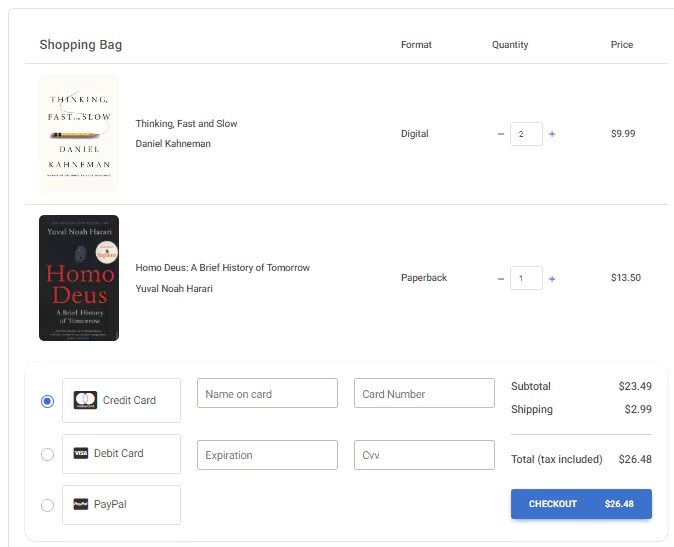This screenshot has width=674, height=547.
Task: Click the $9.99 price
Action: (623, 134)
